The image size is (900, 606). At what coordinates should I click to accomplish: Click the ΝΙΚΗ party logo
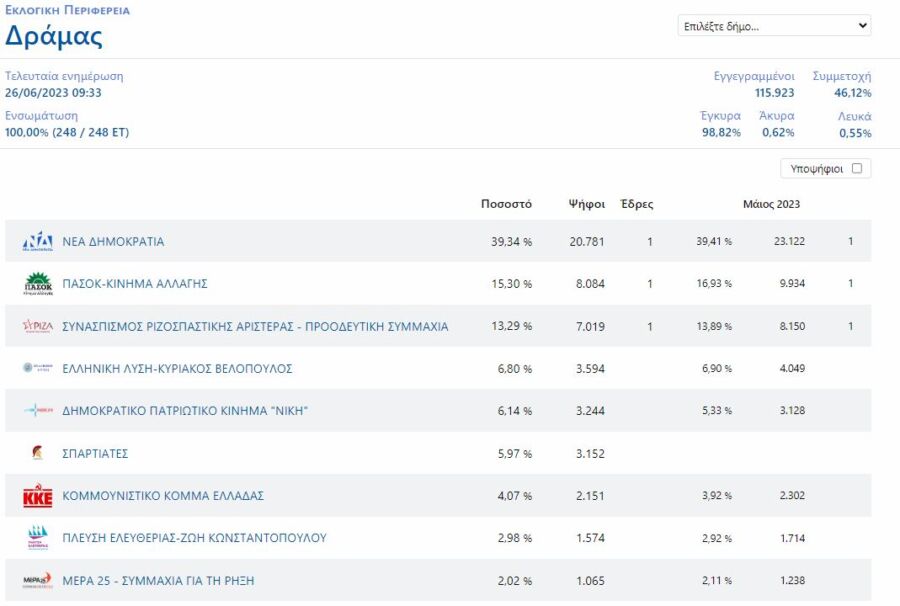point(37,411)
